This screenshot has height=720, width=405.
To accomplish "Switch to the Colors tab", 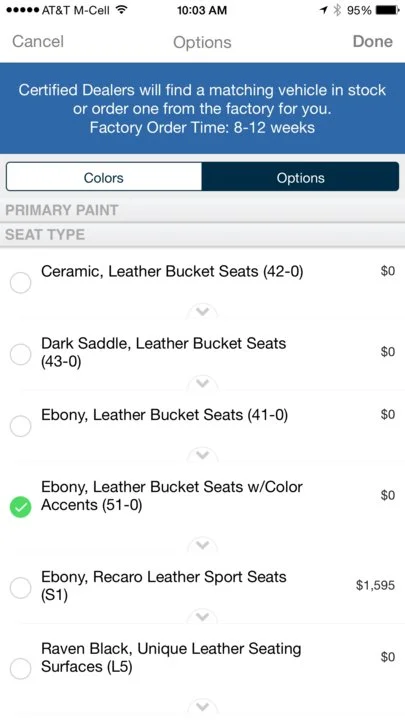I will [x=104, y=177].
